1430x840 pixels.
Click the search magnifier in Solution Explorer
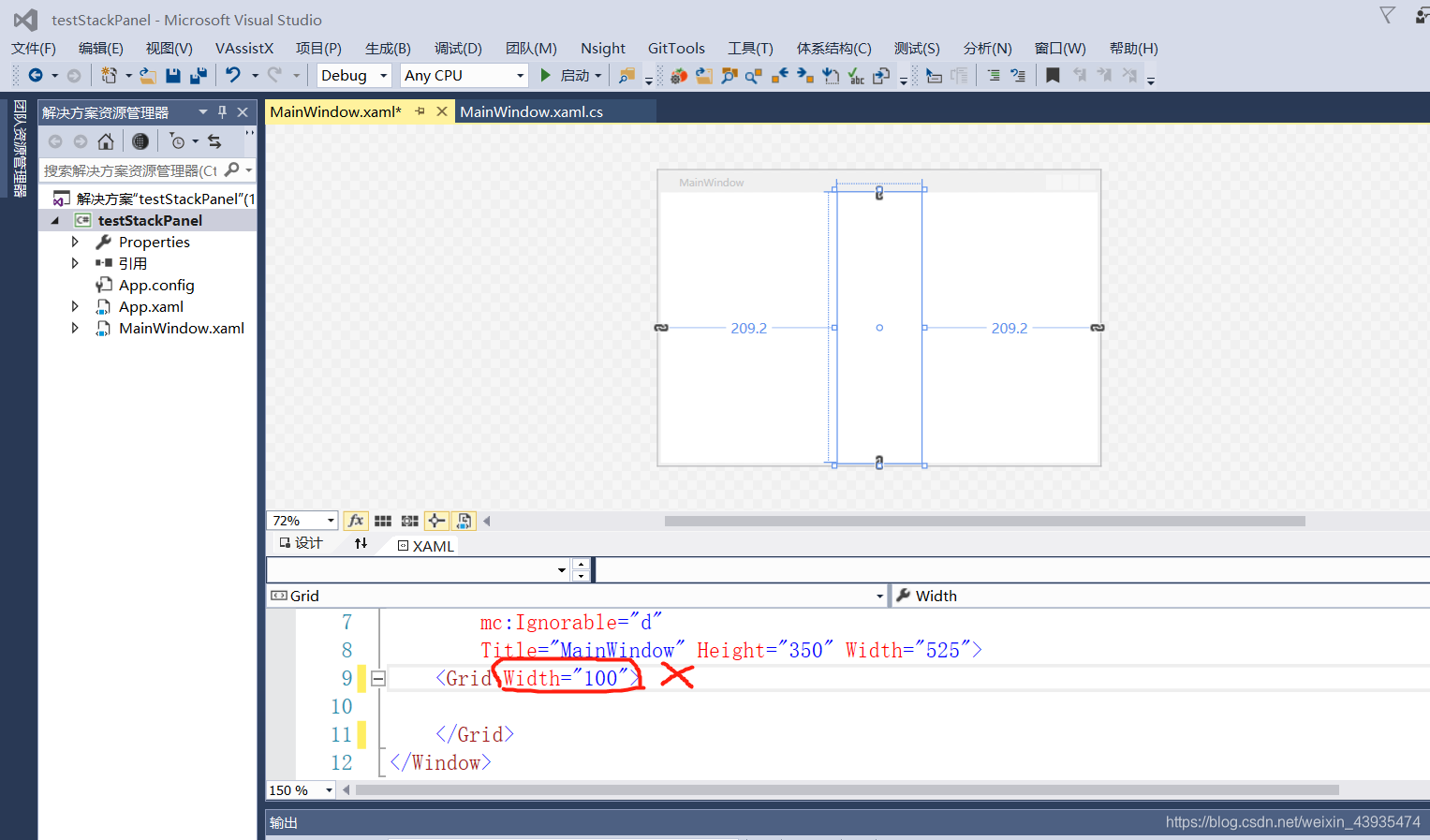232,169
